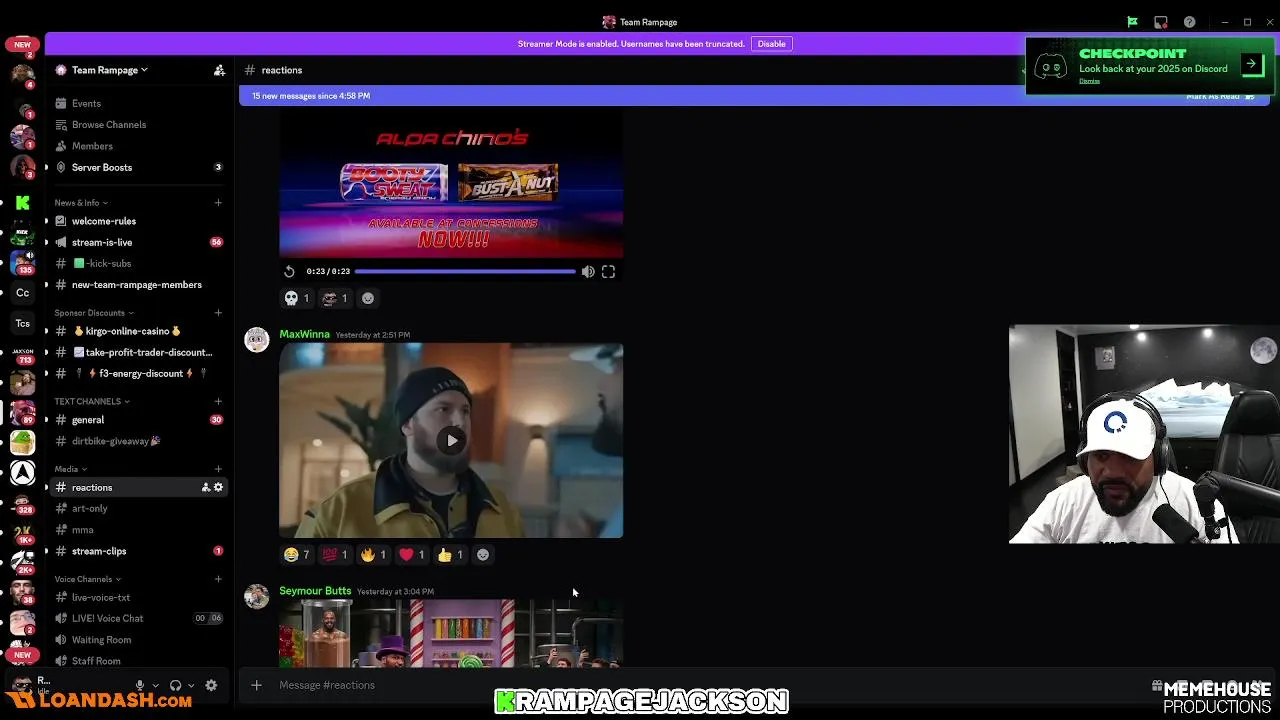The image size is (1280, 720).
Task: Create a channel in Media category
Action: (x=218, y=469)
